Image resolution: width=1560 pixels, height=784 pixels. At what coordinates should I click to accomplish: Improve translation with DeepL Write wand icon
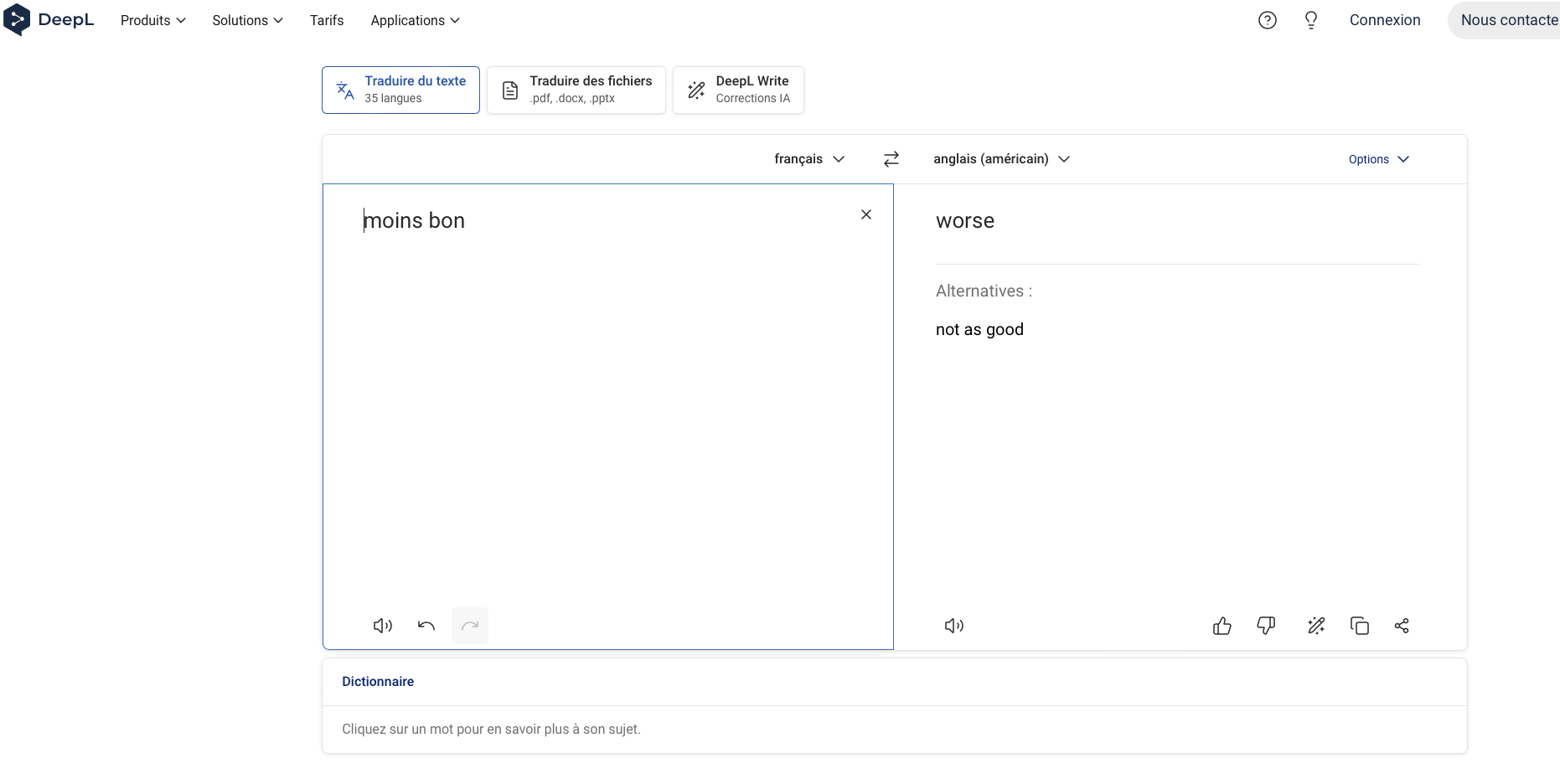pos(1316,626)
